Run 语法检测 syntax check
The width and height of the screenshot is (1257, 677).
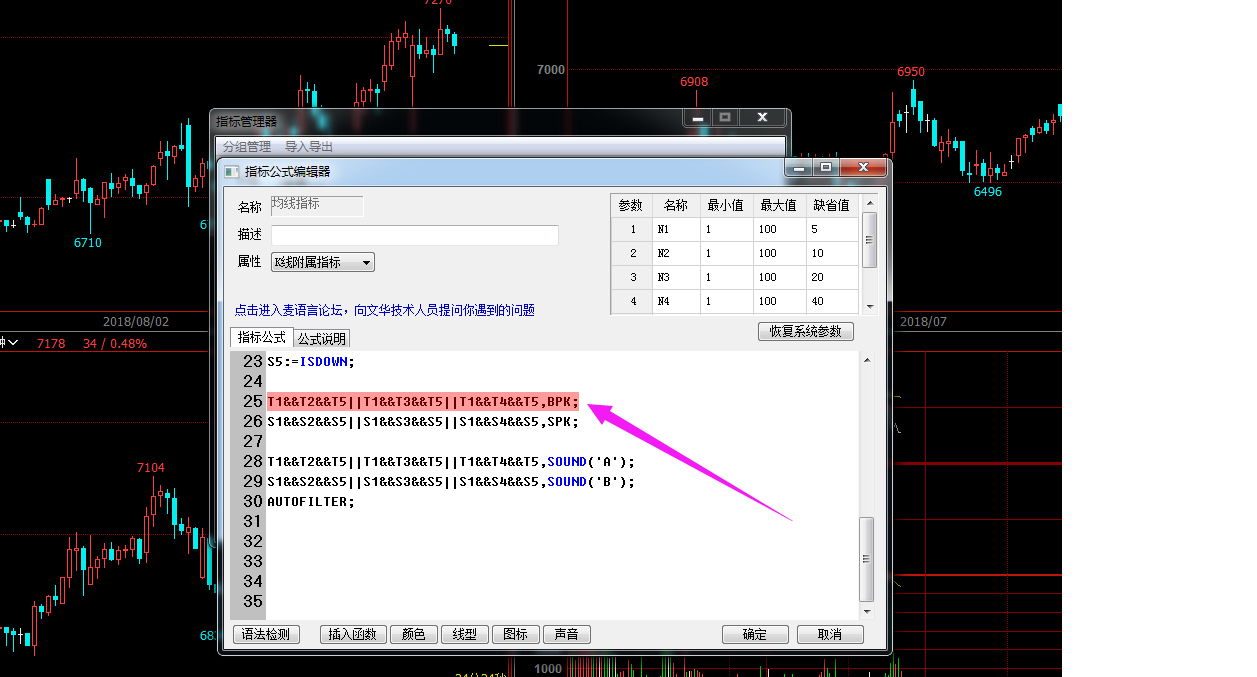click(x=266, y=634)
